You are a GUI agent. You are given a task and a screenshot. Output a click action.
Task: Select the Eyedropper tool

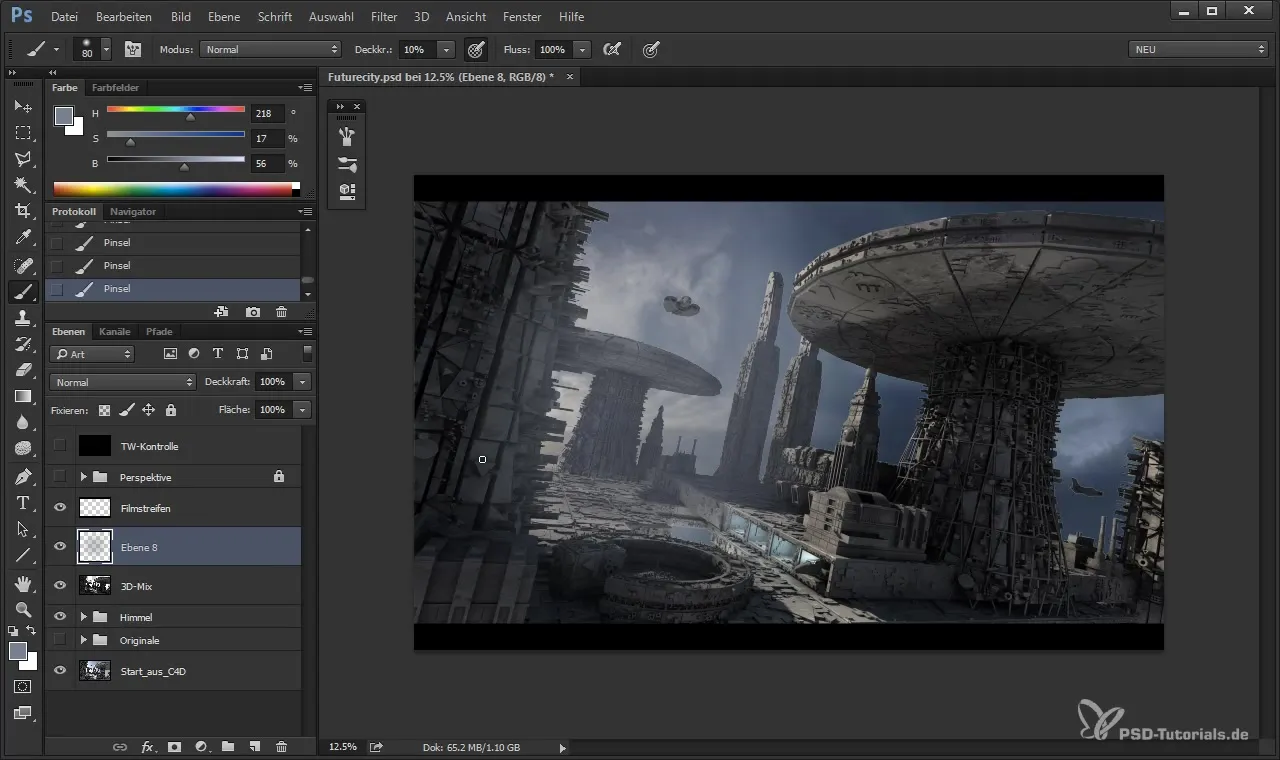[x=22, y=238]
